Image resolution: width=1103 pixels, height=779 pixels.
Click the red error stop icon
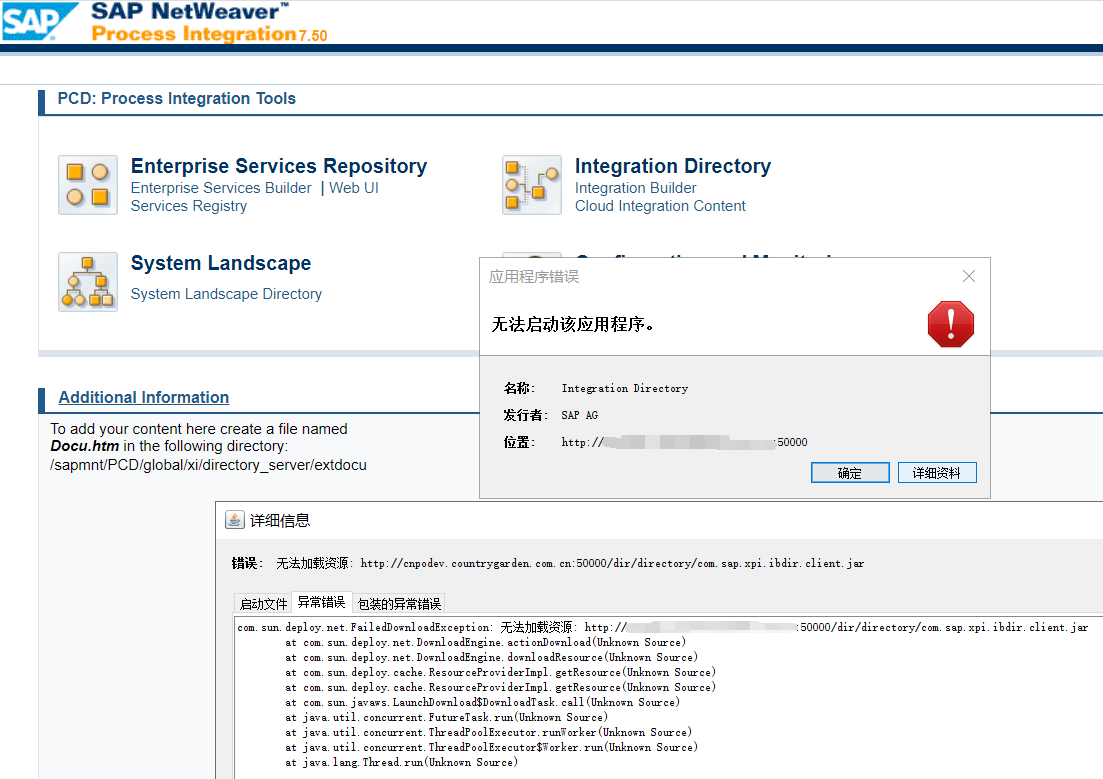click(950, 324)
